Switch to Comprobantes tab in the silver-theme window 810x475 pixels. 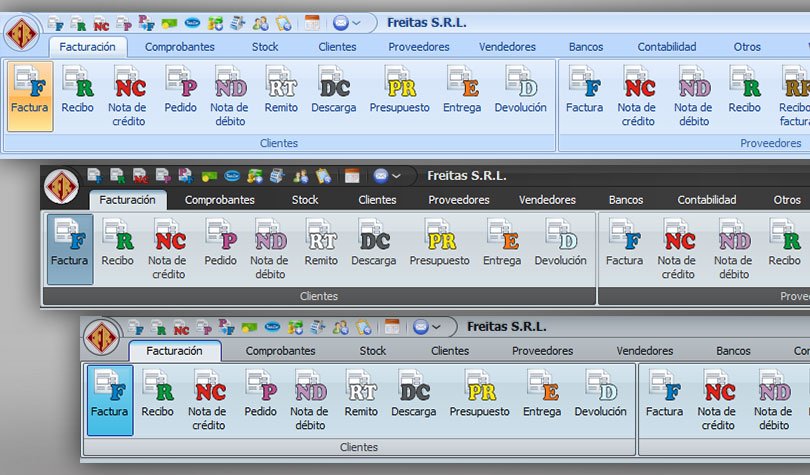(x=281, y=351)
